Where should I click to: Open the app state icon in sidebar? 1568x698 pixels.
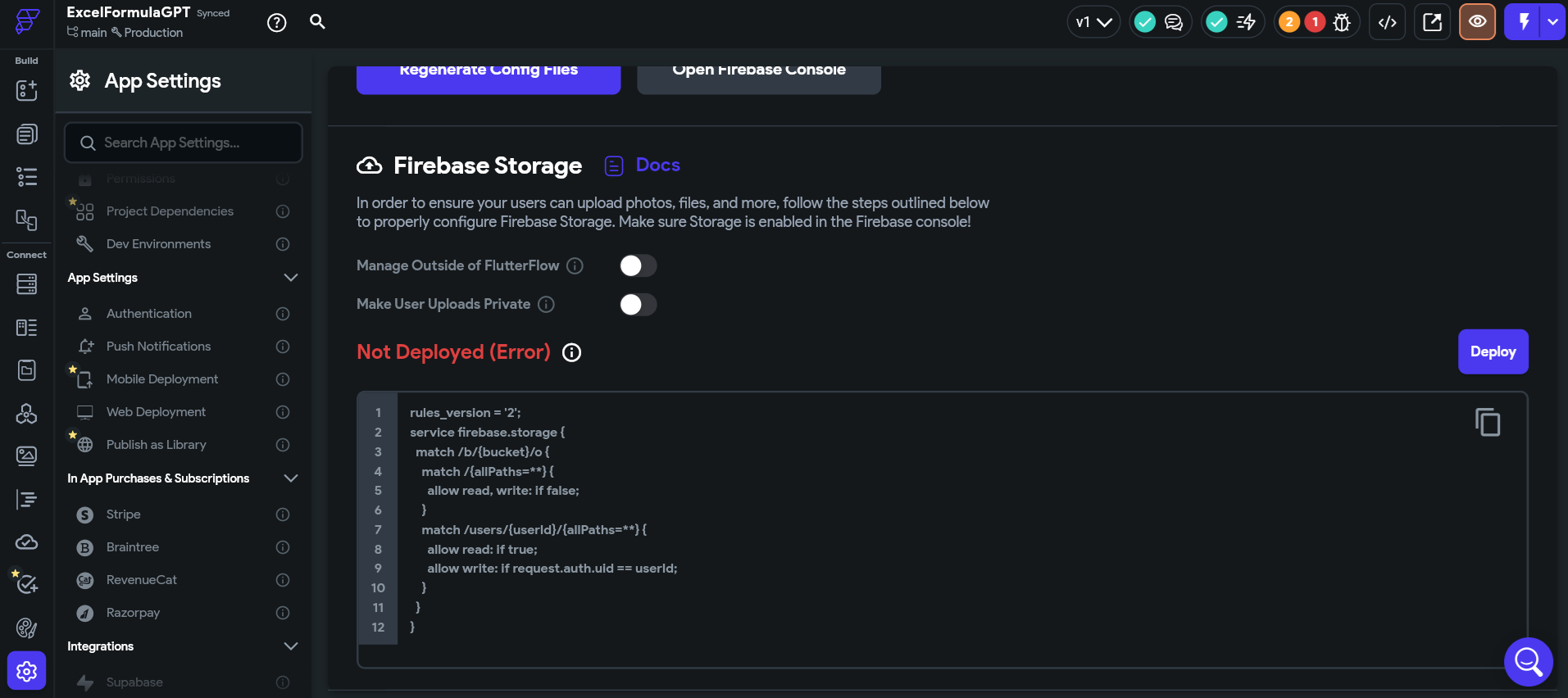(27, 370)
